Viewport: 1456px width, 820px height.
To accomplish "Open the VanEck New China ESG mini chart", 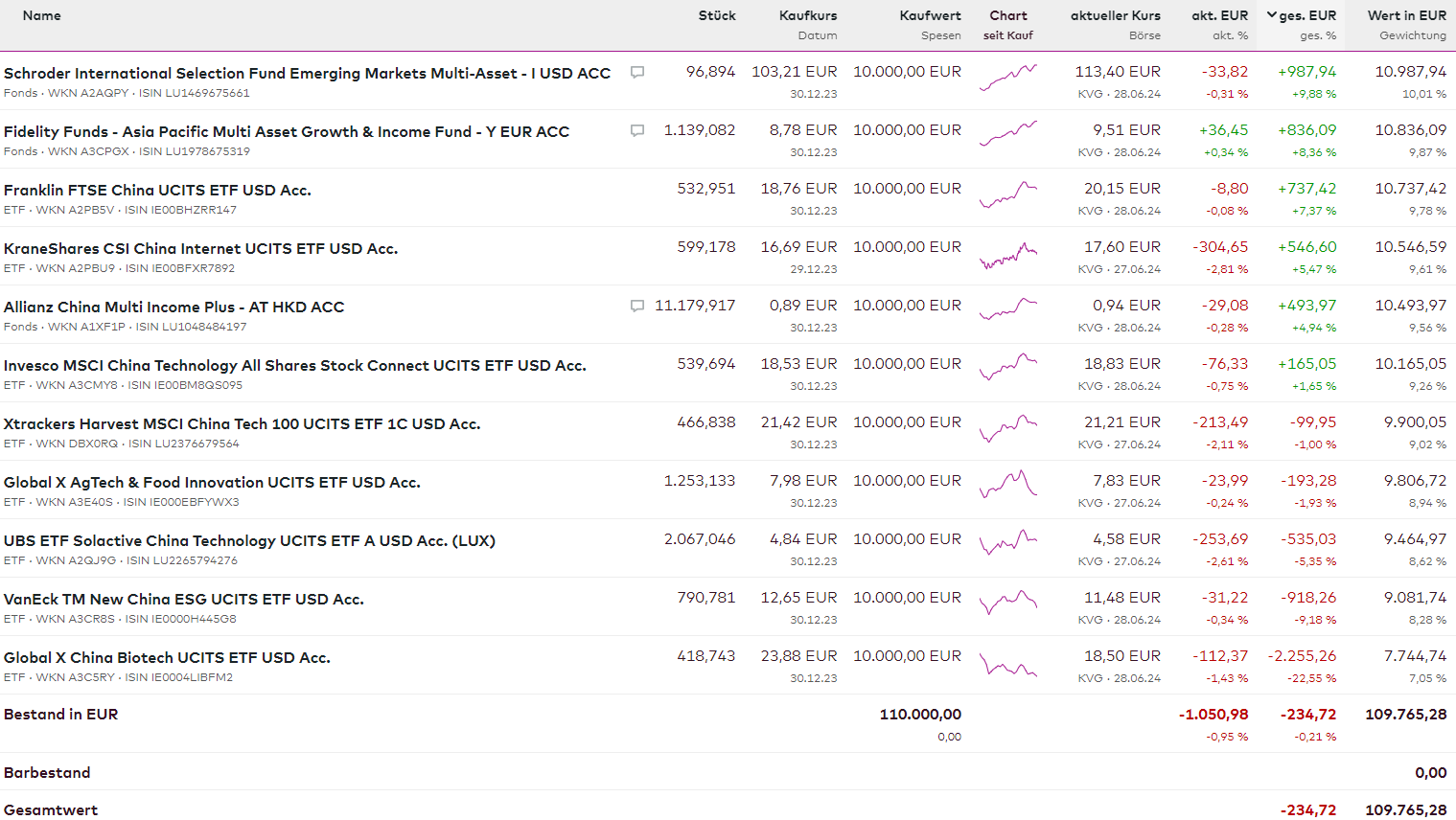I will pyautogui.click(x=1008, y=604).
